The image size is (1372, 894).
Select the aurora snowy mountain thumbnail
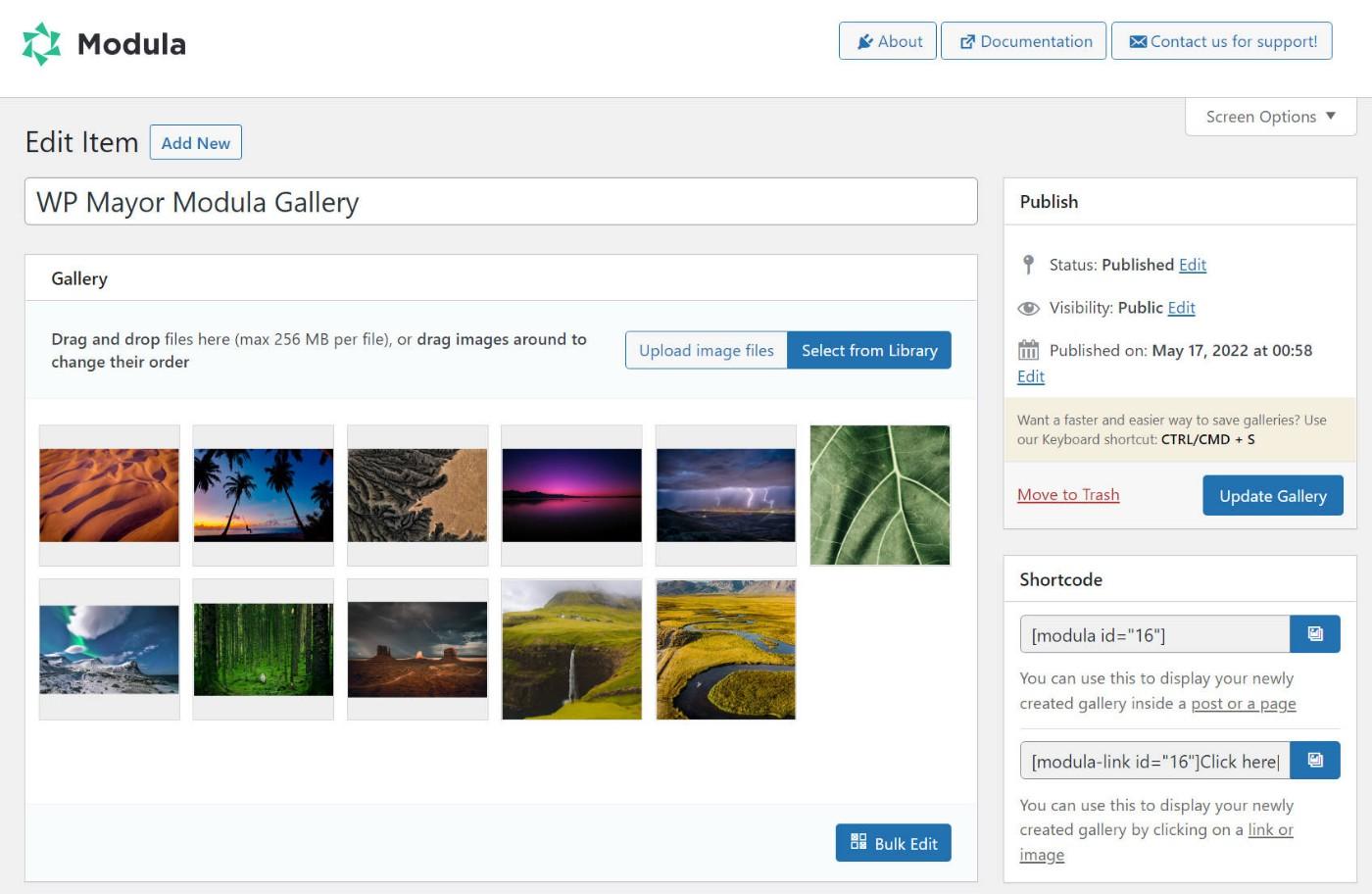(110, 650)
